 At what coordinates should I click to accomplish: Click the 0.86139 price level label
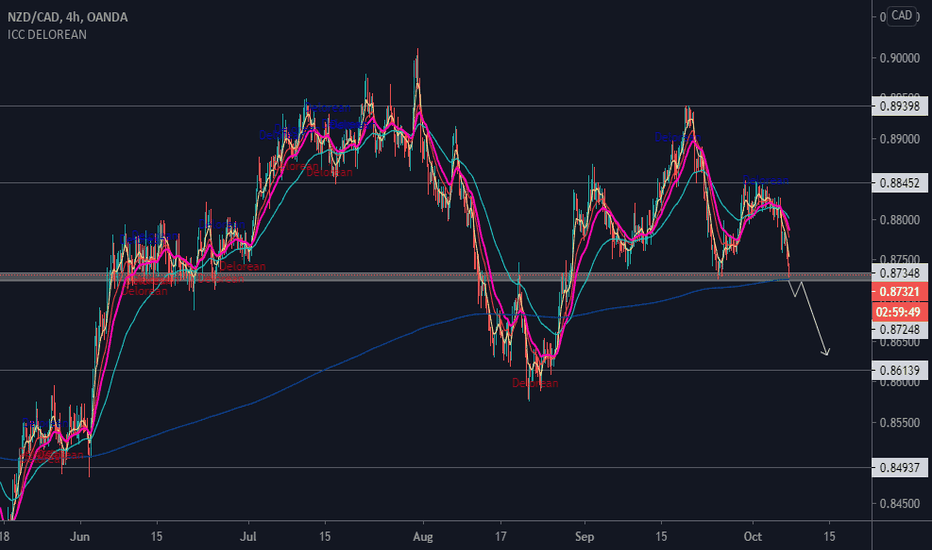899,370
